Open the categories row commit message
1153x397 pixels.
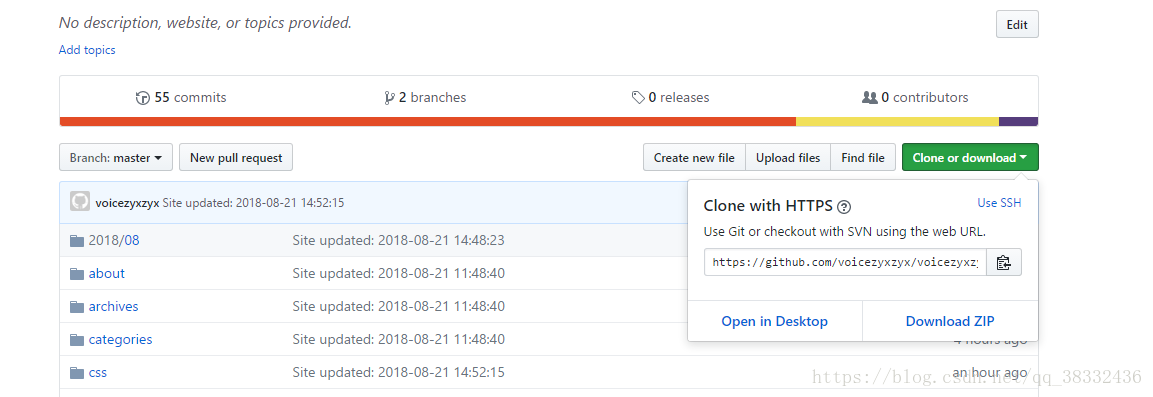pos(399,340)
